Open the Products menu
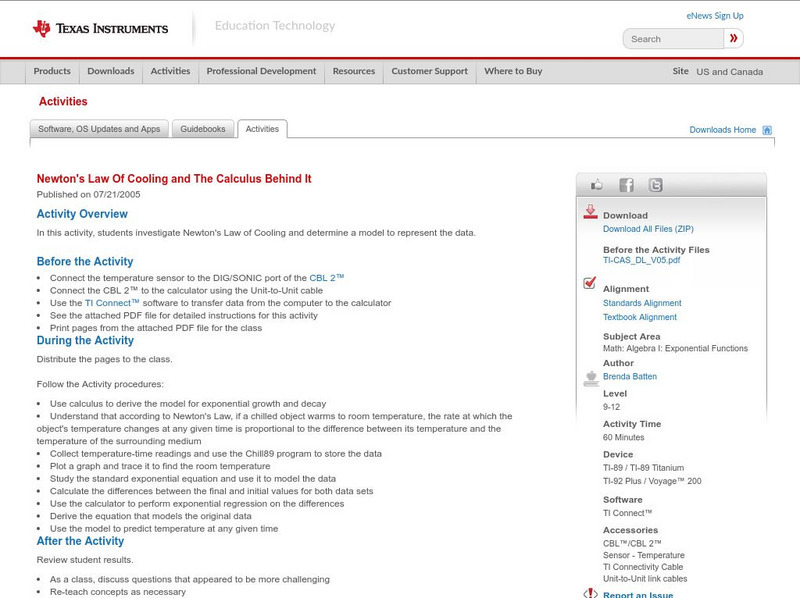The width and height of the screenshot is (800, 598). pyautogui.click(x=52, y=71)
